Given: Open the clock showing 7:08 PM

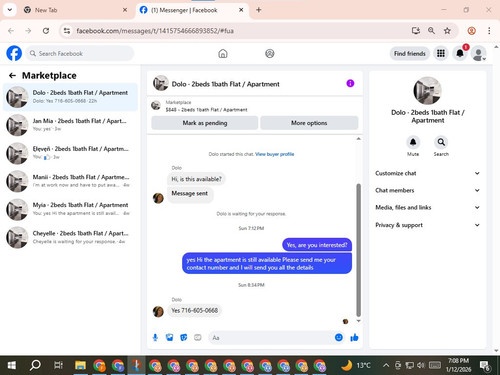Looking at the screenshot, I should click(458, 365).
